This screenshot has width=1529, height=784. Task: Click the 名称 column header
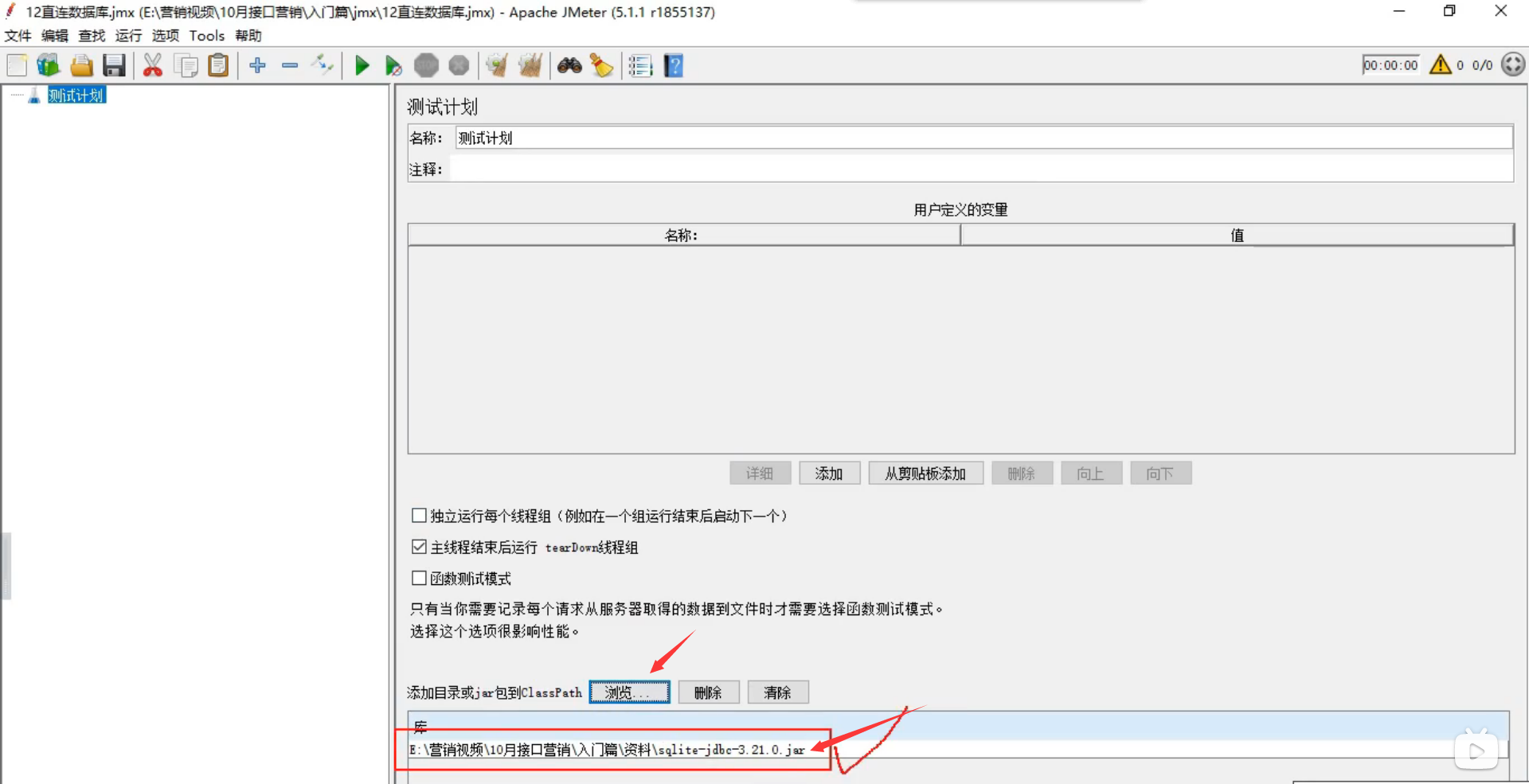[684, 235]
